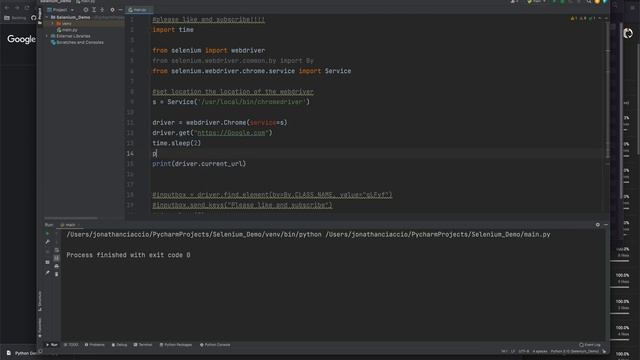The height and width of the screenshot is (360, 640).
Task: Hide the Run panel with the minus icon
Action: pos(606,225)
